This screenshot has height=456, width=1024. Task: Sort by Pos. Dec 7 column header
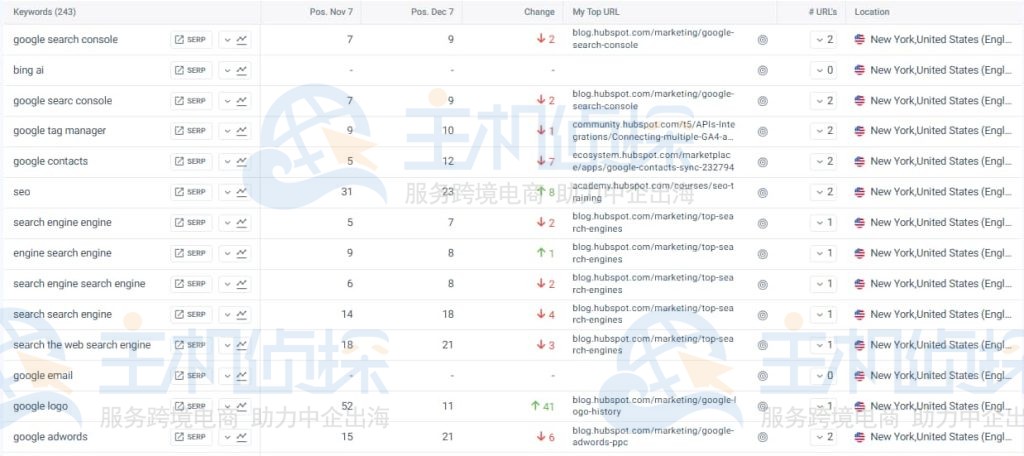(x=432, y=12)
